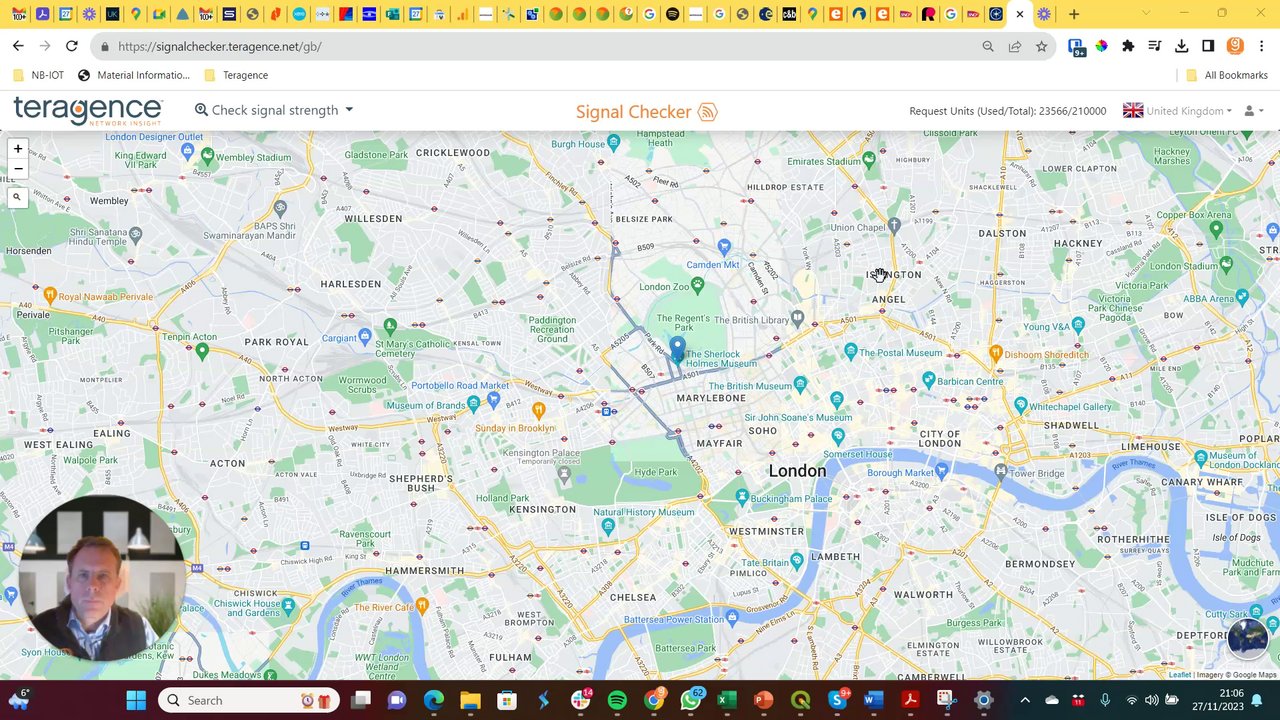Click Dishoom Shoreditch restaurant marker

(x=995, y=352)
